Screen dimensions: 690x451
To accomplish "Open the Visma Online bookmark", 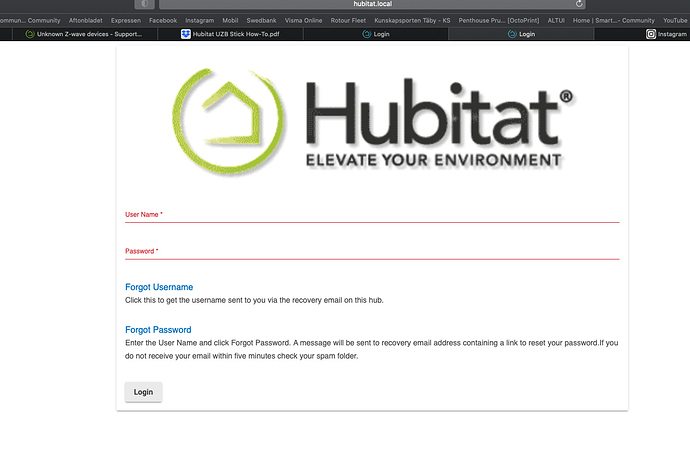I will point(303,20).
